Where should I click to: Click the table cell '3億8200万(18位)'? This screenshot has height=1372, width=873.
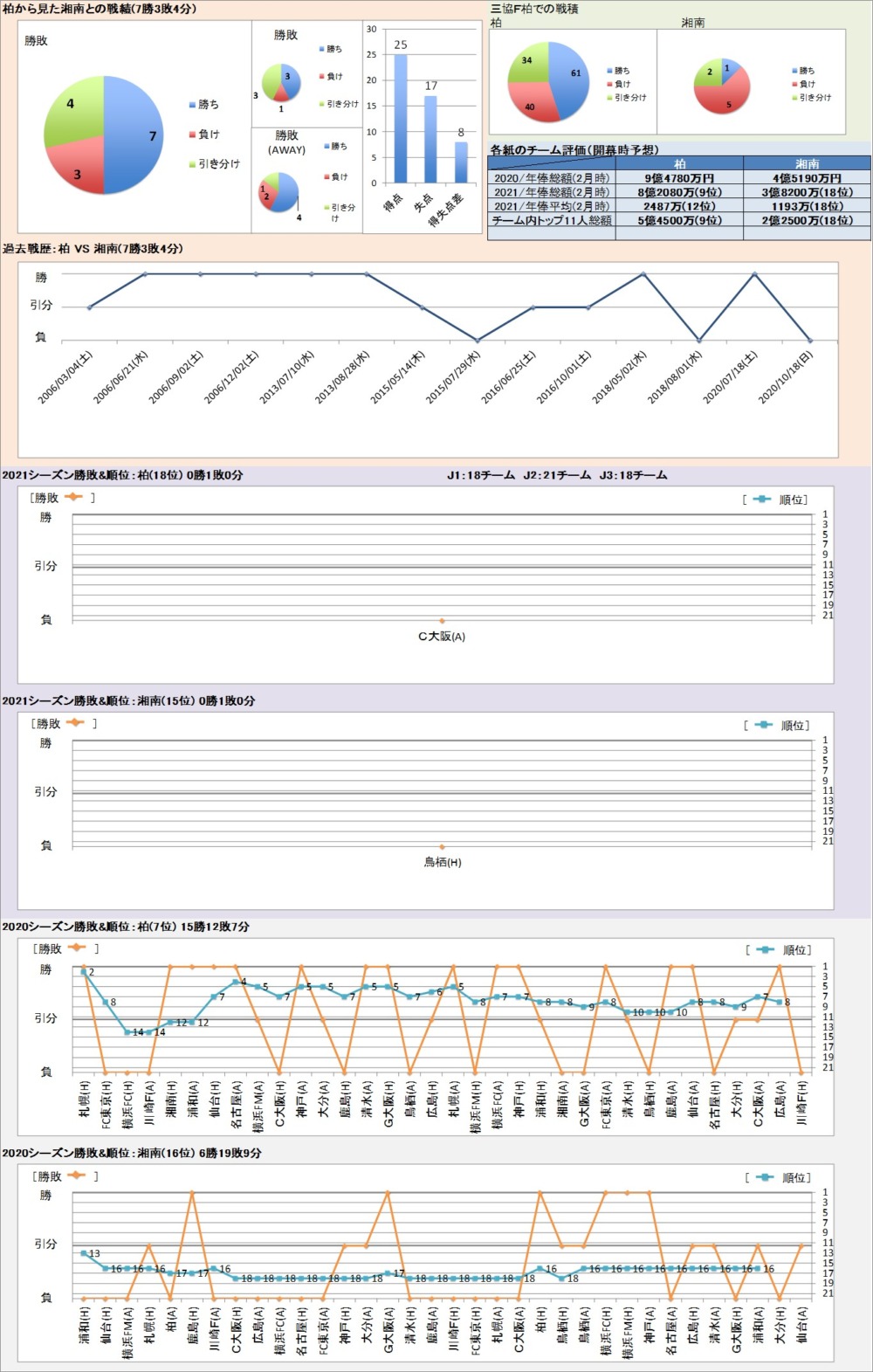[x=807, y=192]
